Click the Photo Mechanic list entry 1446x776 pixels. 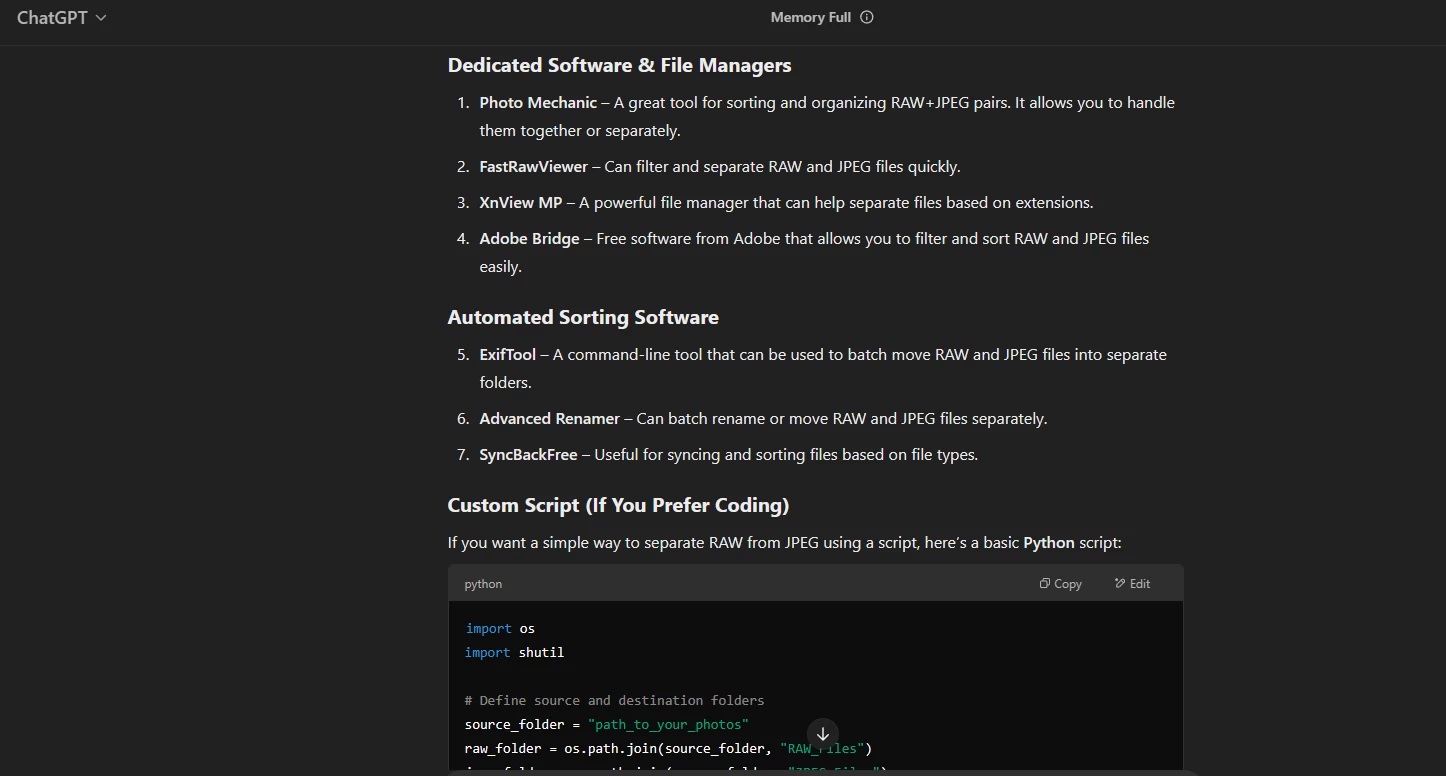[827, 116]
